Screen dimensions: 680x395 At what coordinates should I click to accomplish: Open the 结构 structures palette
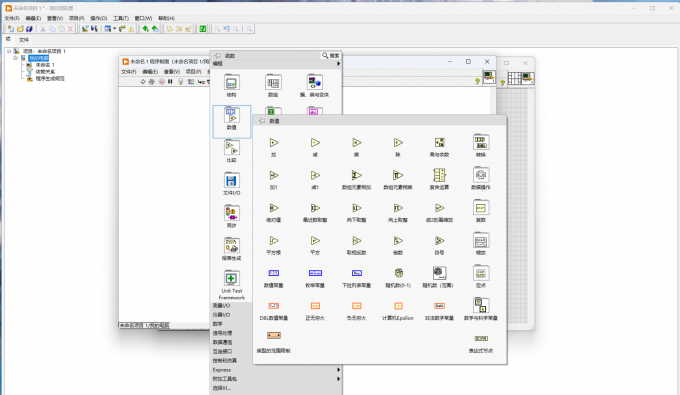coord(232,82)
